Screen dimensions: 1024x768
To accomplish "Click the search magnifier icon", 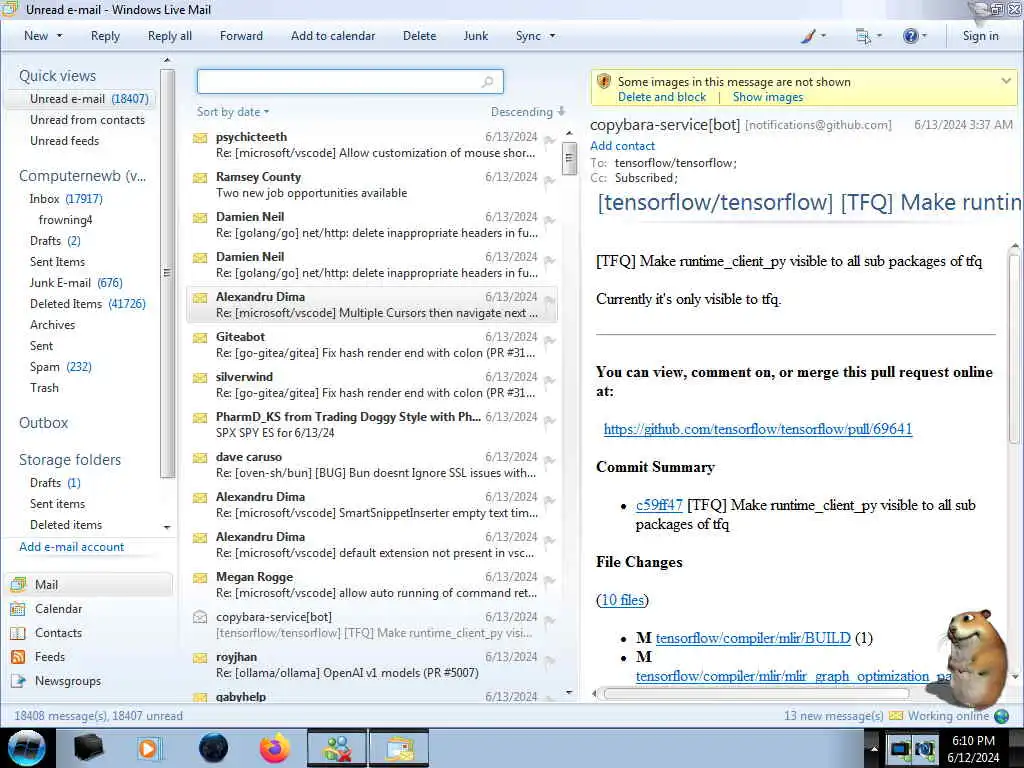I will pyautogui.click(x=487, y=82).
